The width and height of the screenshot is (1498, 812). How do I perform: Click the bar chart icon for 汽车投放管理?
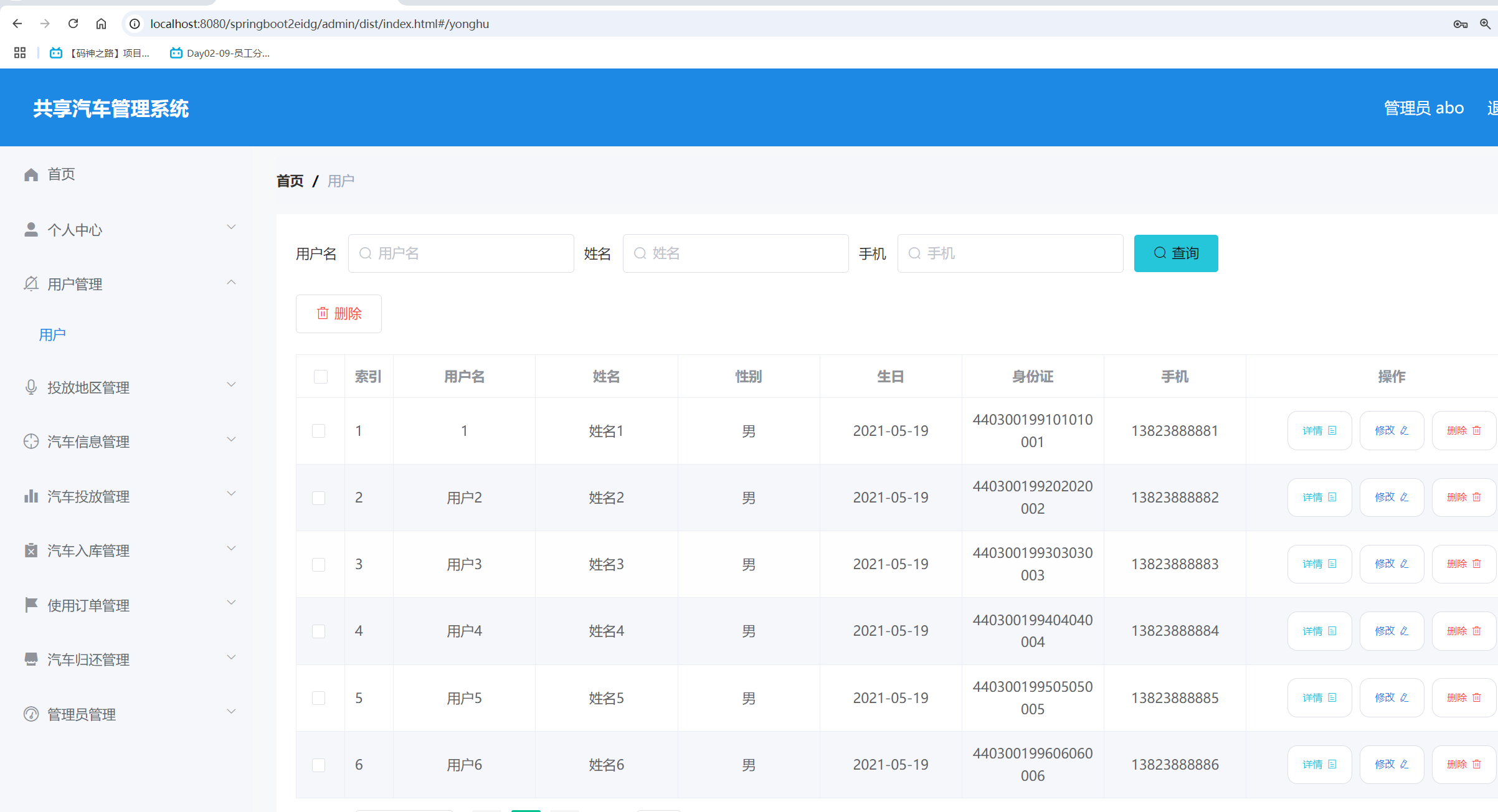coord(31,496)
